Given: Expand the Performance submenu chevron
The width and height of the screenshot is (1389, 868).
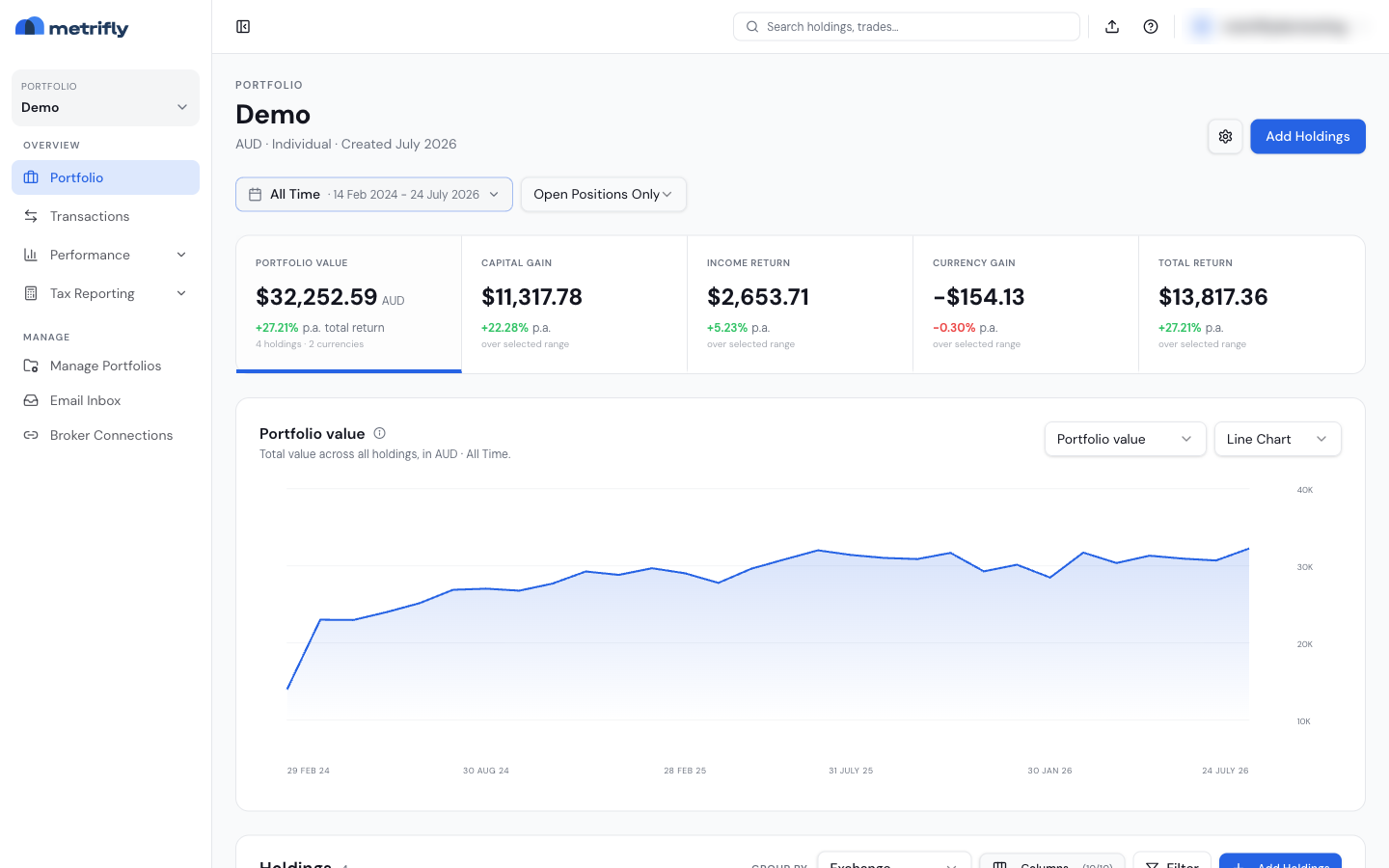Looking at the screenshot, I should click(181, 255).
